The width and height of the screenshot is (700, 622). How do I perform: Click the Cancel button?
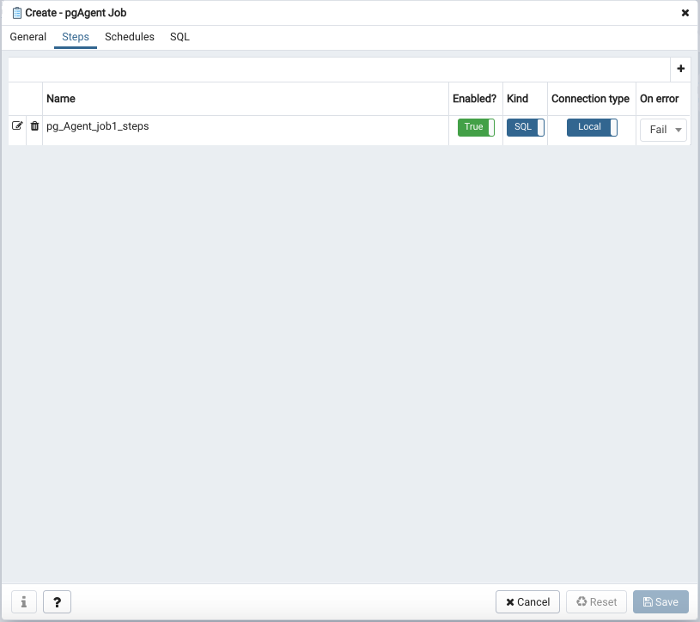527,602
